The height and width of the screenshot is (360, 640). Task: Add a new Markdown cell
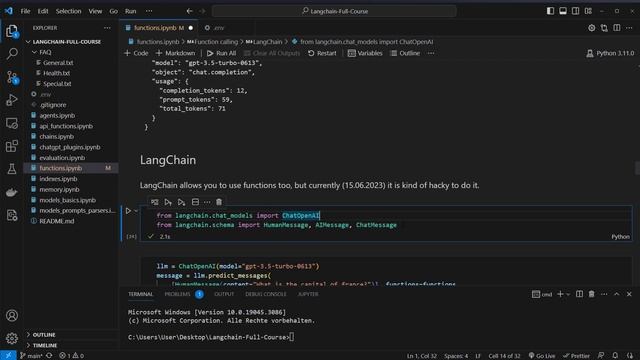click(176, 53)
